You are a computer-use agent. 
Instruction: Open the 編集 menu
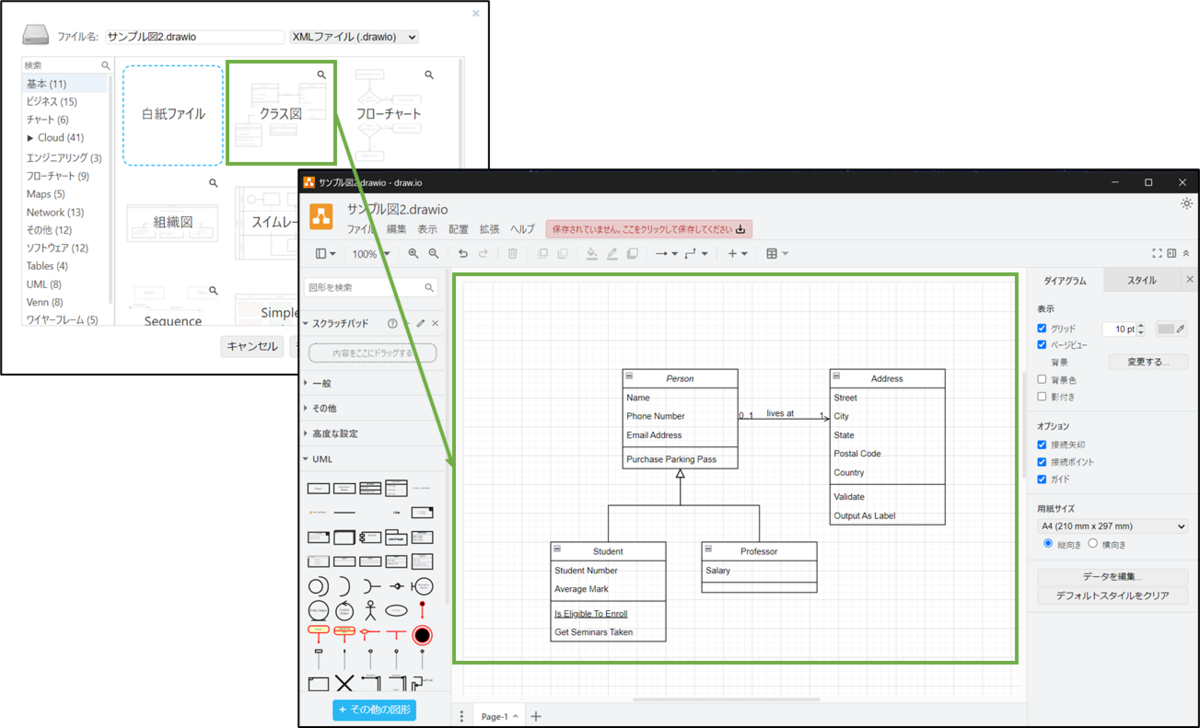[397, 229]
